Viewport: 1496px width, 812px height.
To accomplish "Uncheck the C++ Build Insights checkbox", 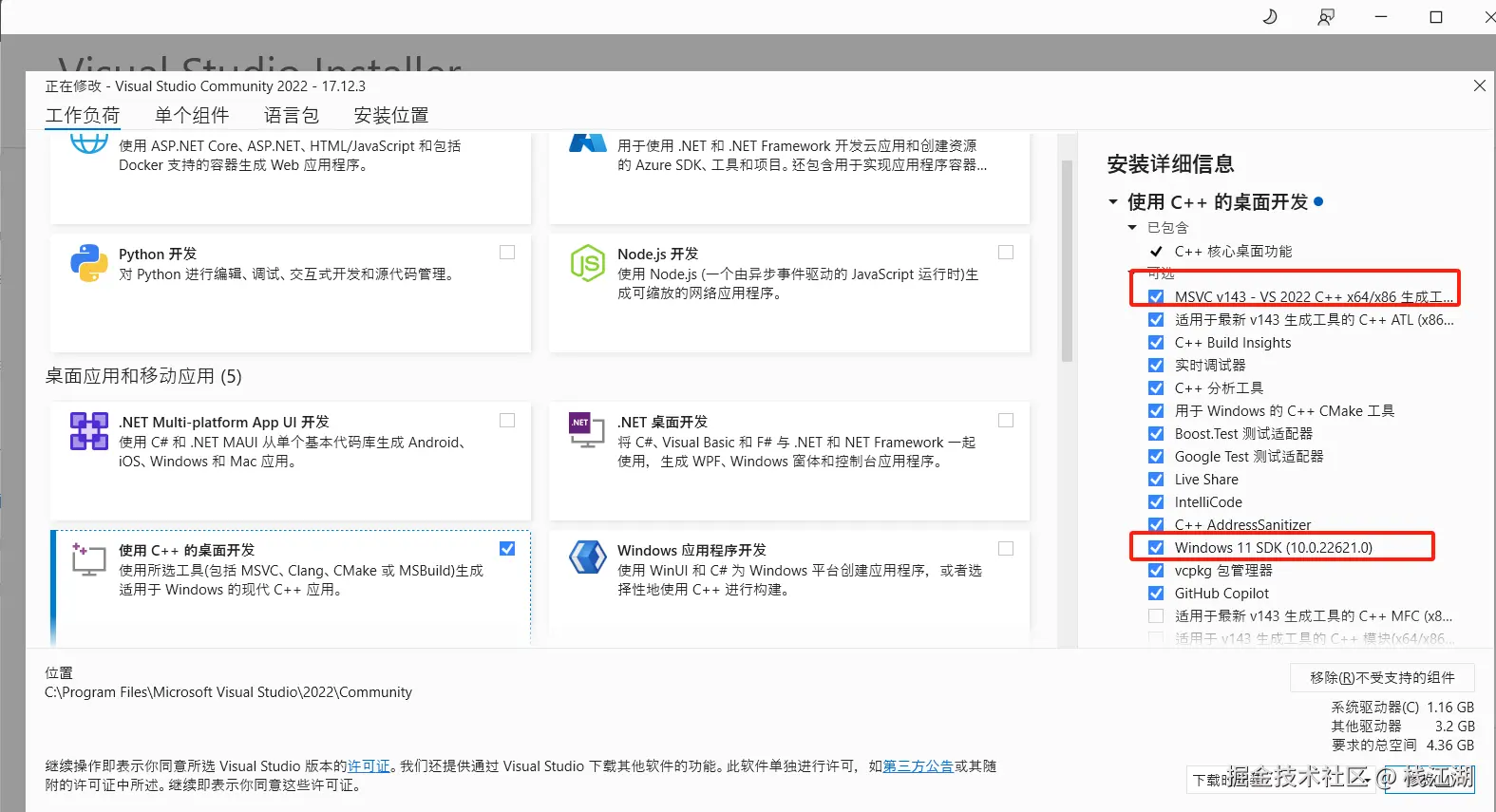I will [1156, 343].
